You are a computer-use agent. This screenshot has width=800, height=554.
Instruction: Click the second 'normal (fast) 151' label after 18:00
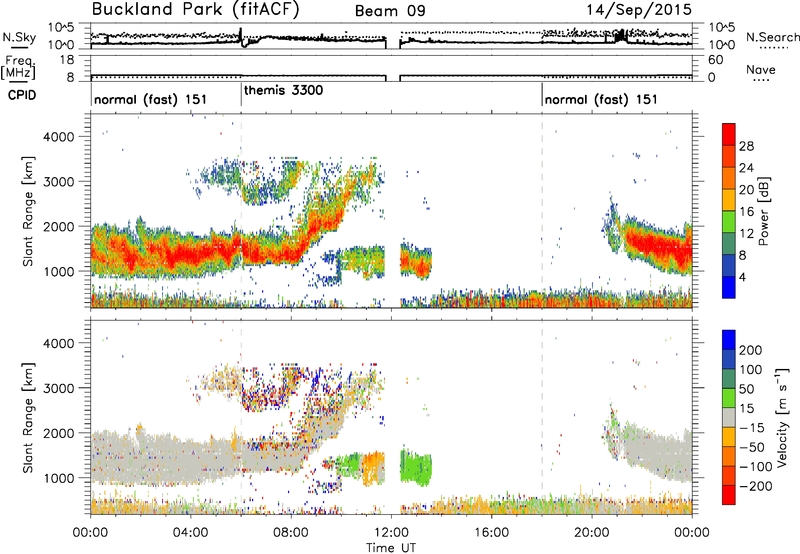pos(601,99)
